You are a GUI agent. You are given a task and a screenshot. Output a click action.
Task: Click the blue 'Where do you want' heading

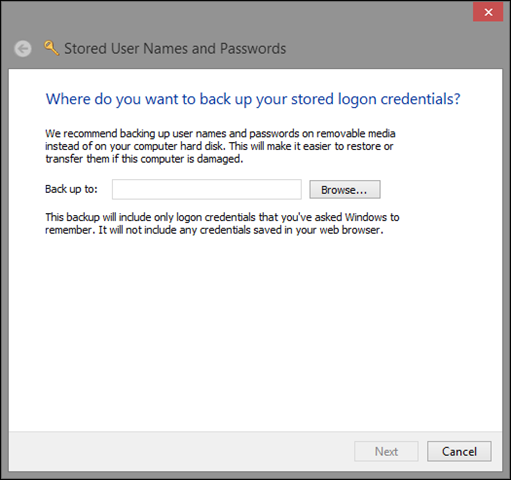click(x=253, y=99)
